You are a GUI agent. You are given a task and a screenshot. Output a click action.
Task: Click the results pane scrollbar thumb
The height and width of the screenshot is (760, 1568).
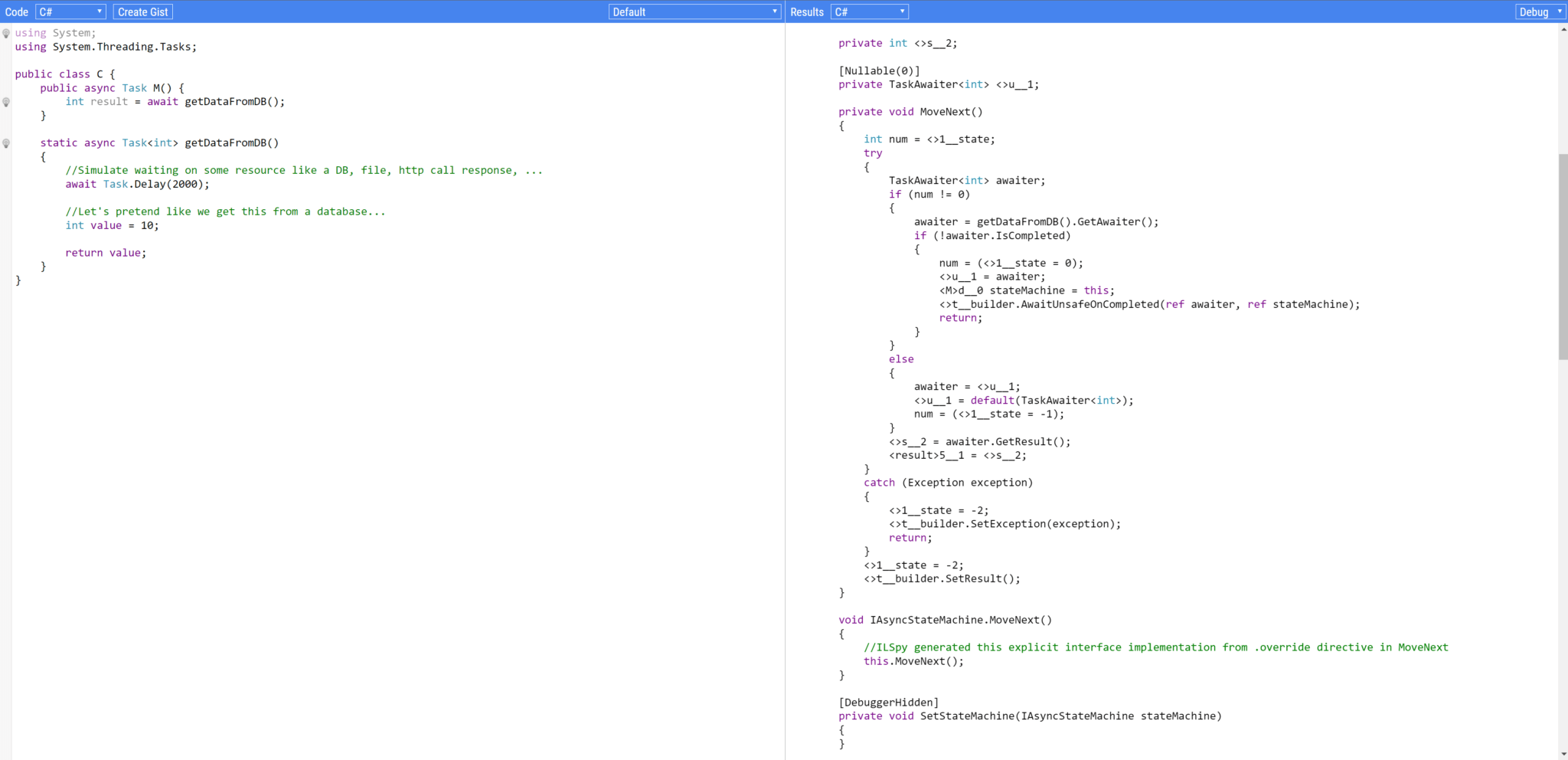click(x=1563, y=256)
